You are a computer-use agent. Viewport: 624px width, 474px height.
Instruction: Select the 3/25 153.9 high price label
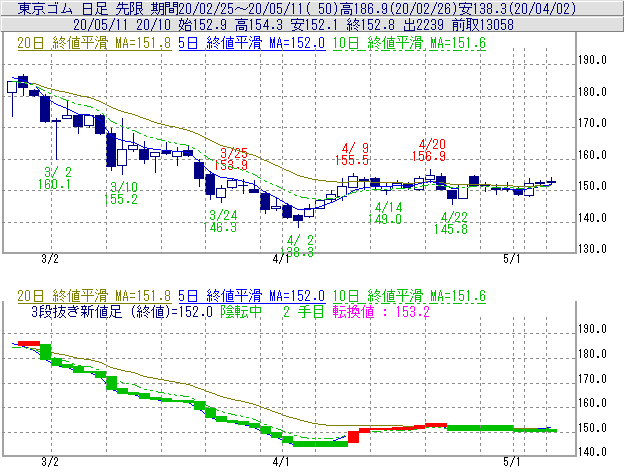click(x=231, y=159)
